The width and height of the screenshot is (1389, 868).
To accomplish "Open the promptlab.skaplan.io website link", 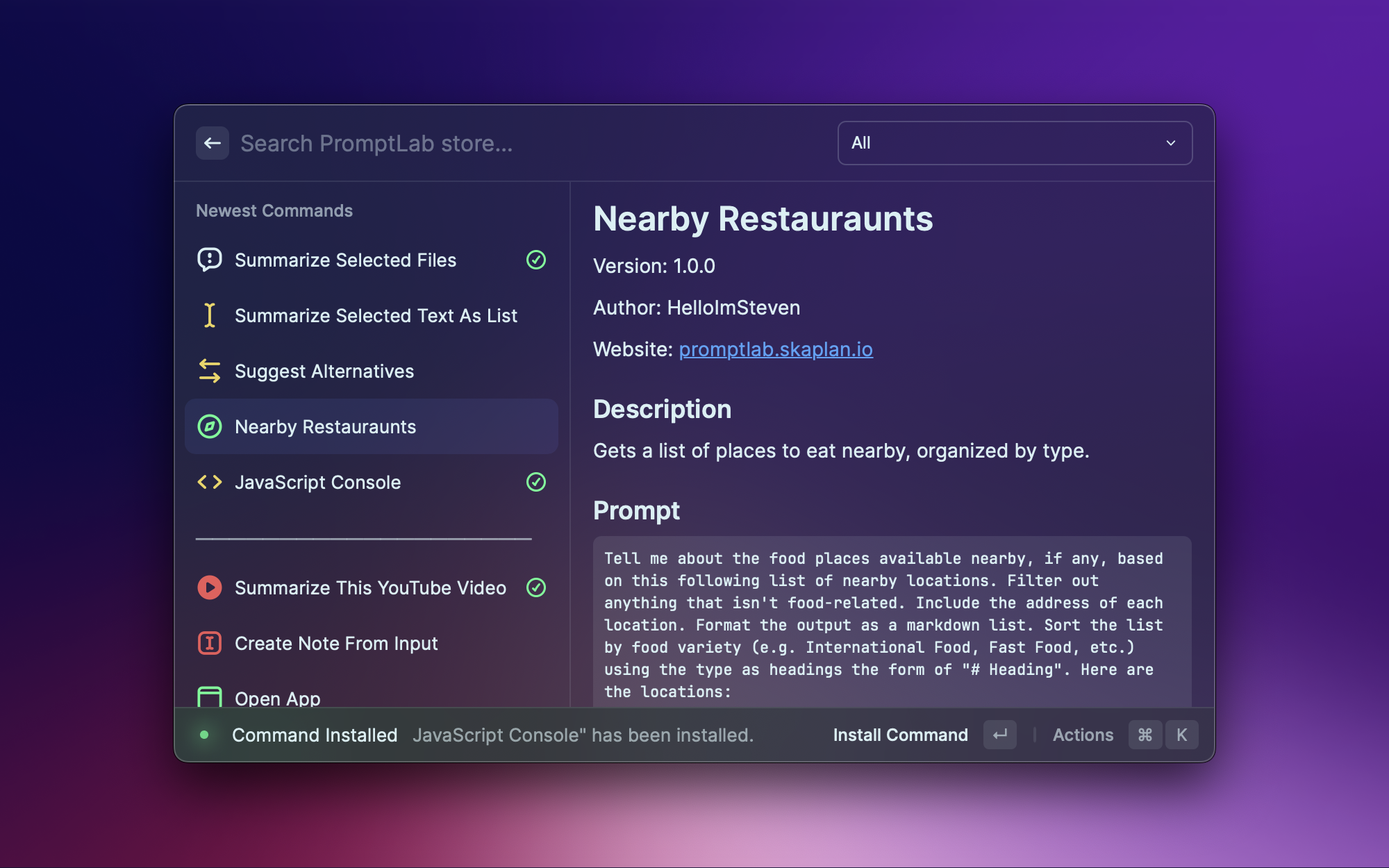I will pyautogui.click(x=776, y=349).
